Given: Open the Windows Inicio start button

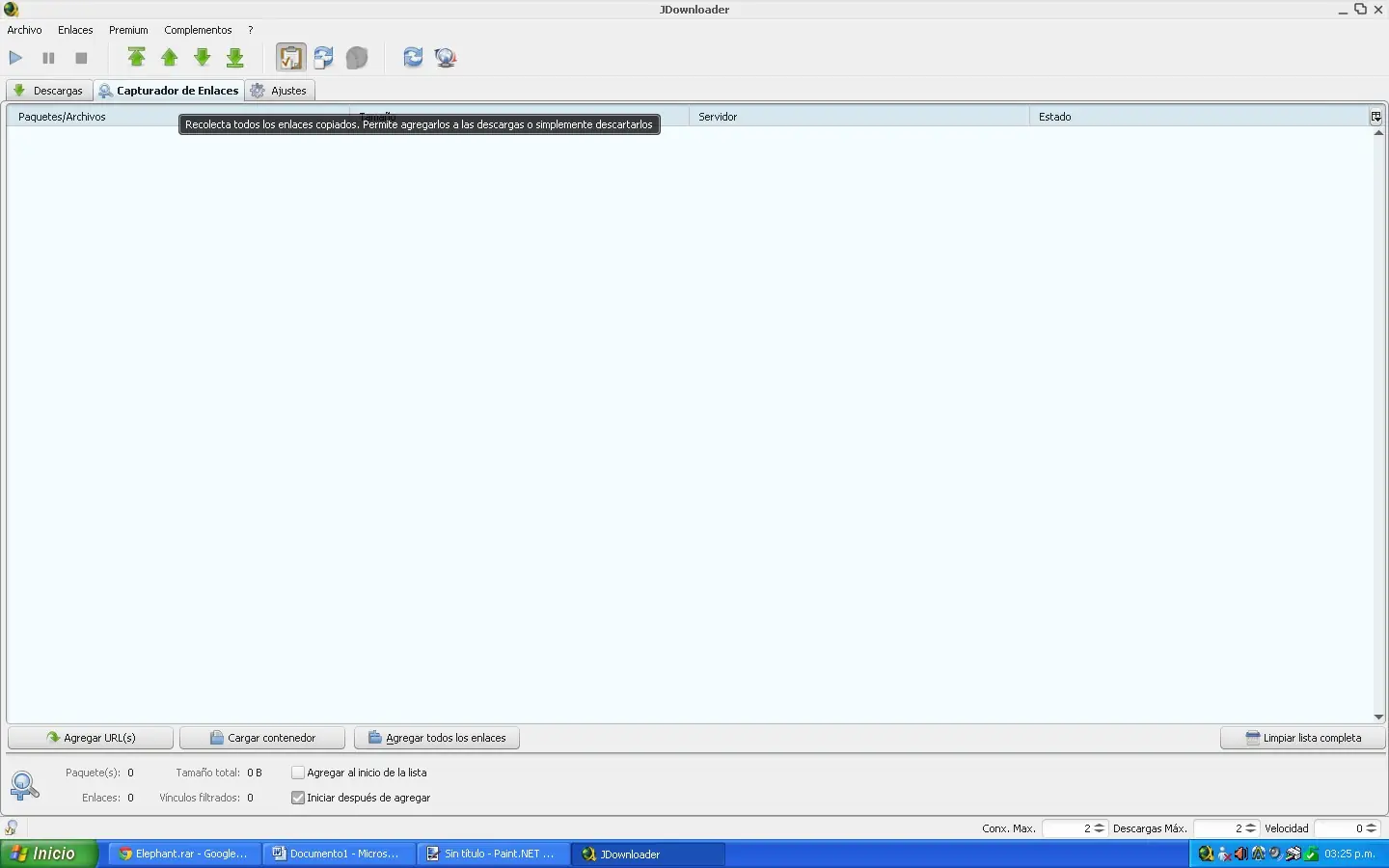Looking at the screenshot, I should pos(48,854).
